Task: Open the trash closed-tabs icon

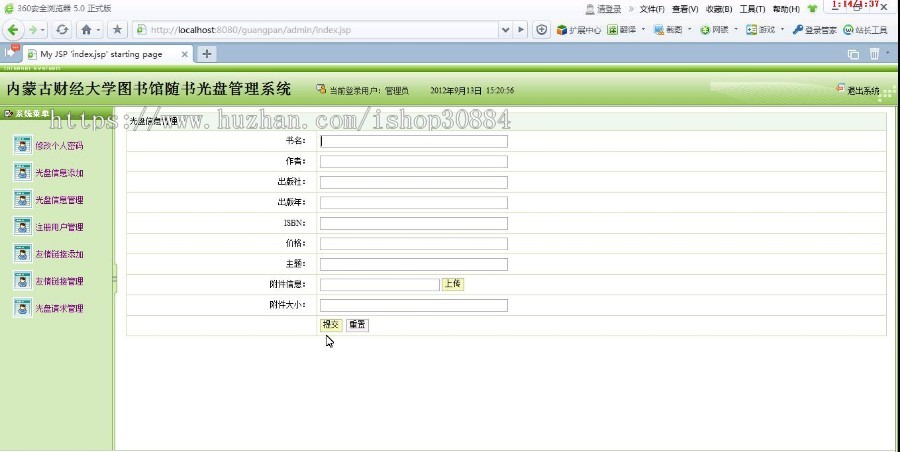Action: [874, 54]
